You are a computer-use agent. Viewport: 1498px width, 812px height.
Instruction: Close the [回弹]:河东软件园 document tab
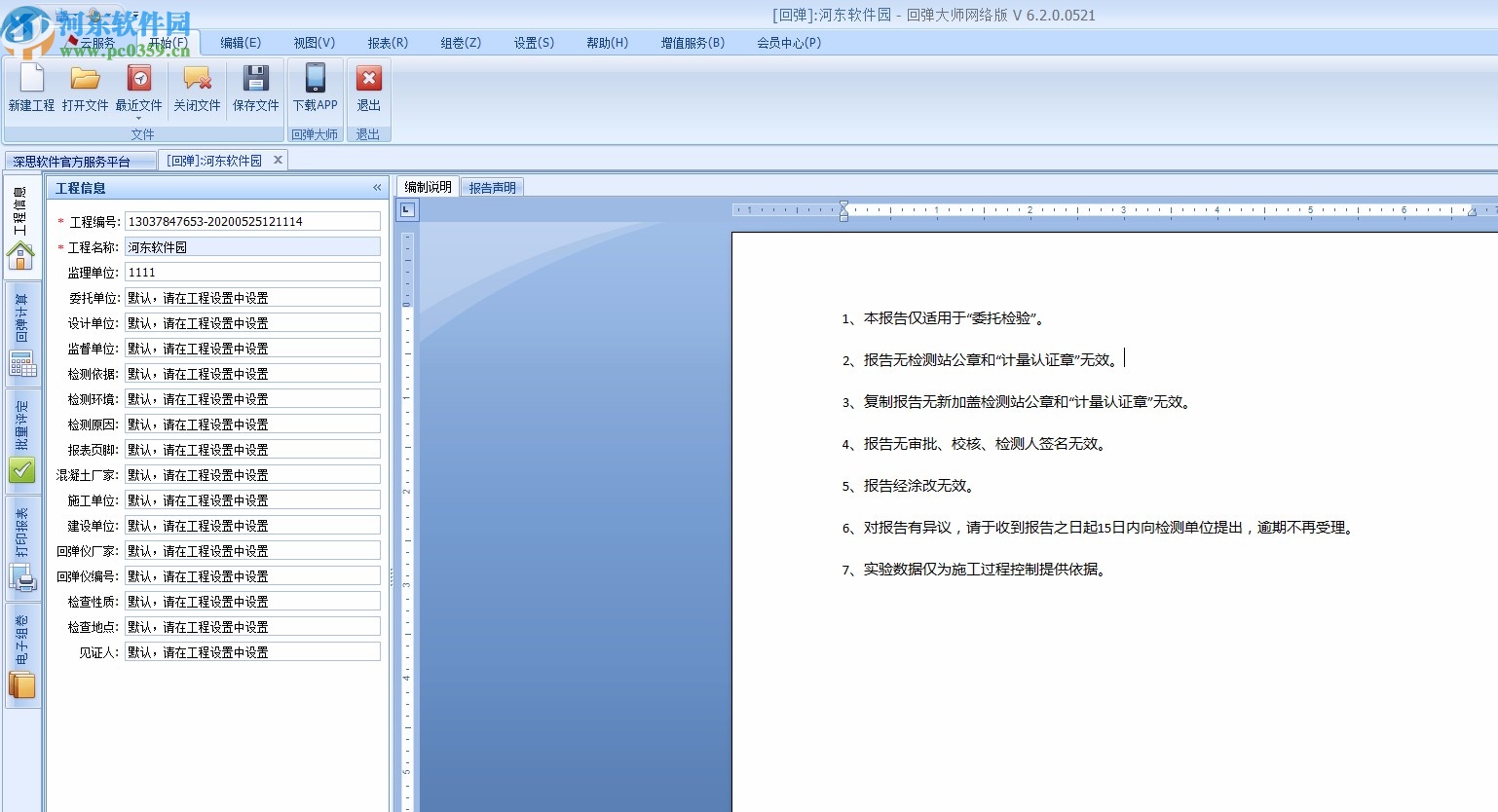[278, 160]
